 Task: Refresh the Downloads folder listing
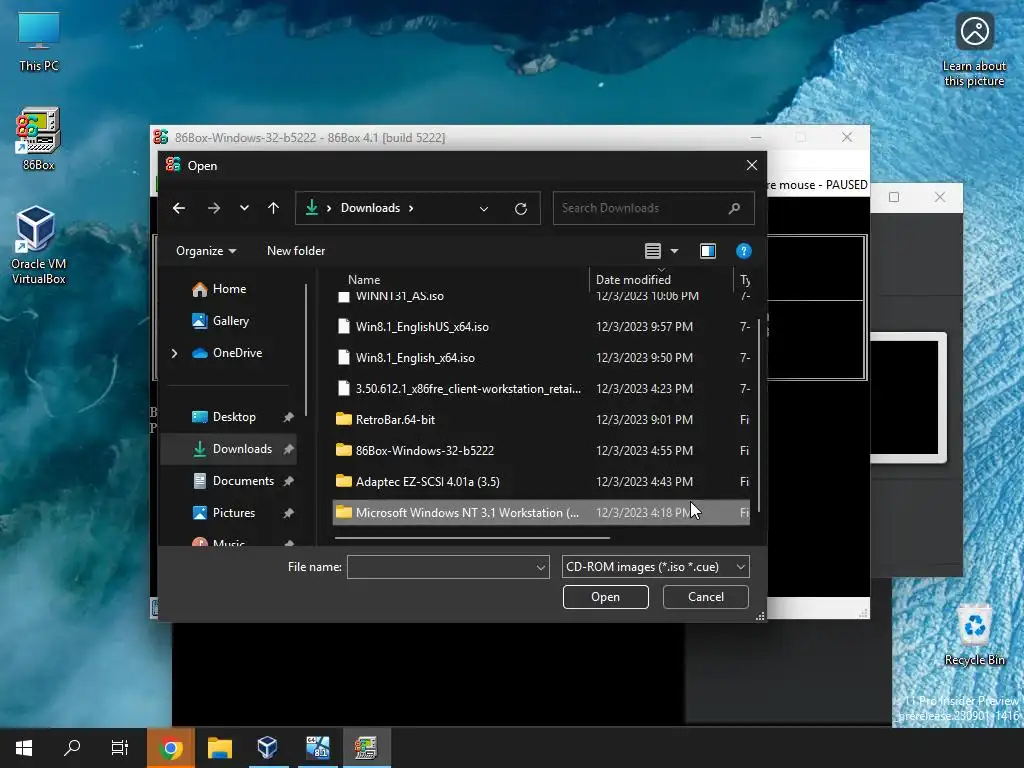click(520, 208)
